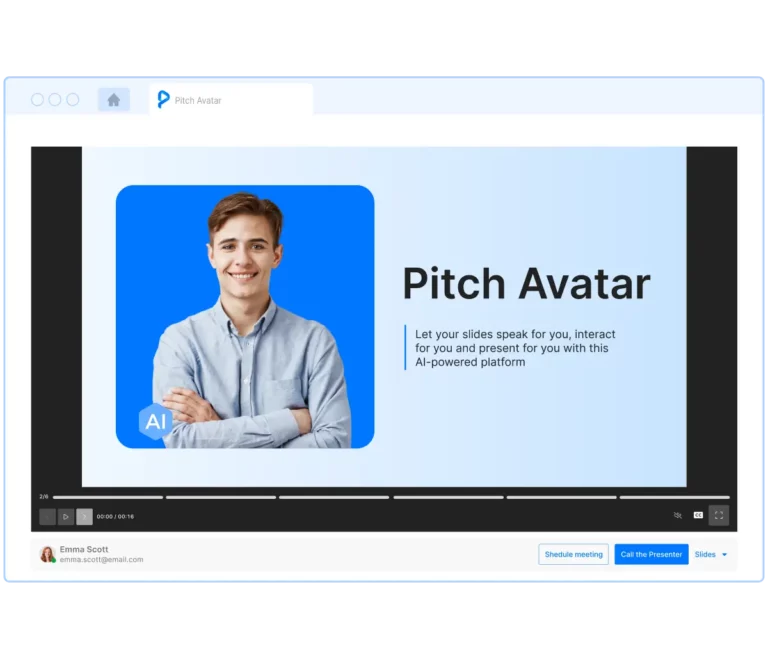Screen dimensions: 768x666
Task: Jump to fifth progress segment
Action: pos(561,497)
